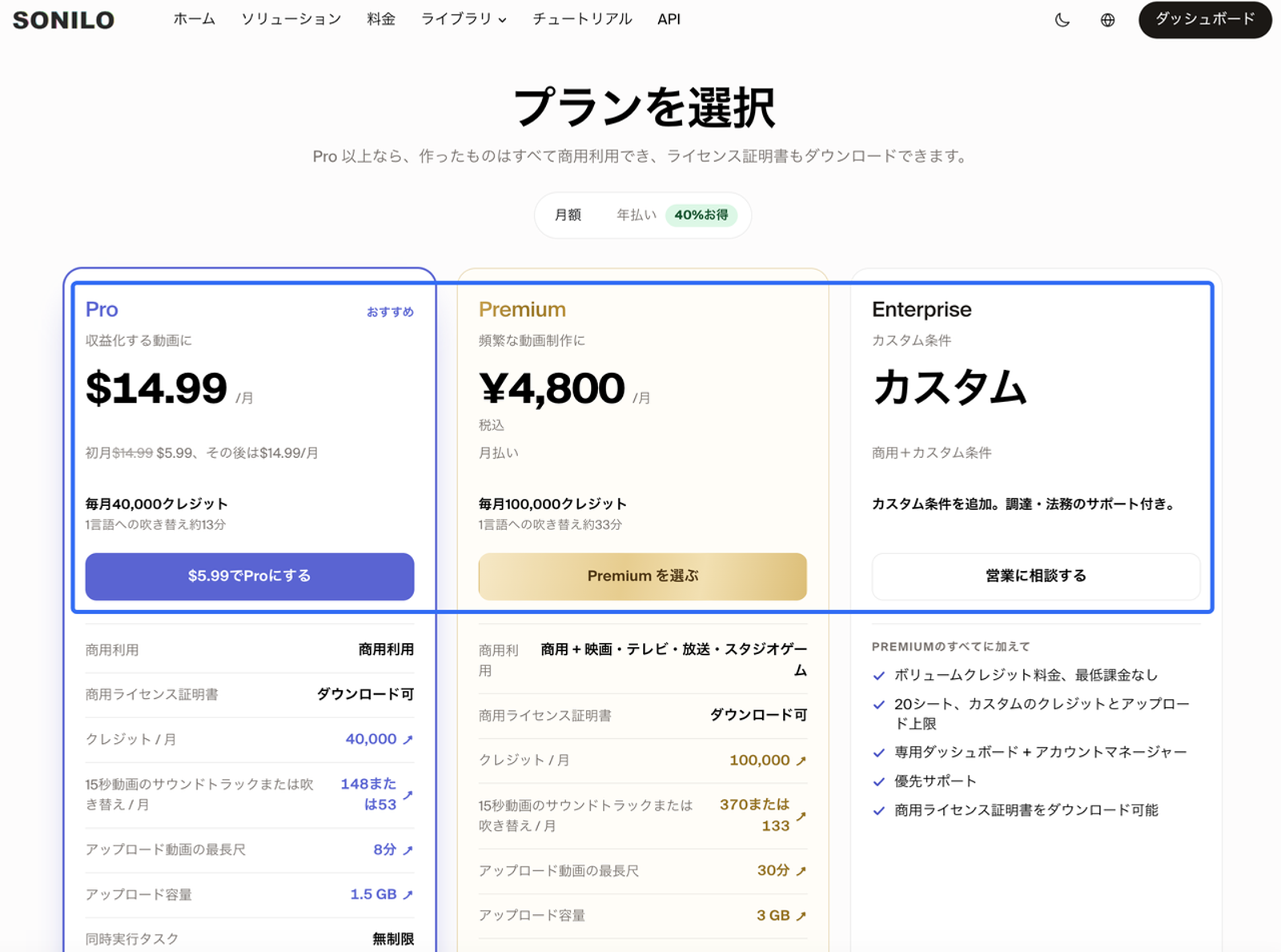Image resolution: width=1281 pixels, height=952 pixels.
Task: Click 営業に相談する button
Action: (x=1036, y=576)
